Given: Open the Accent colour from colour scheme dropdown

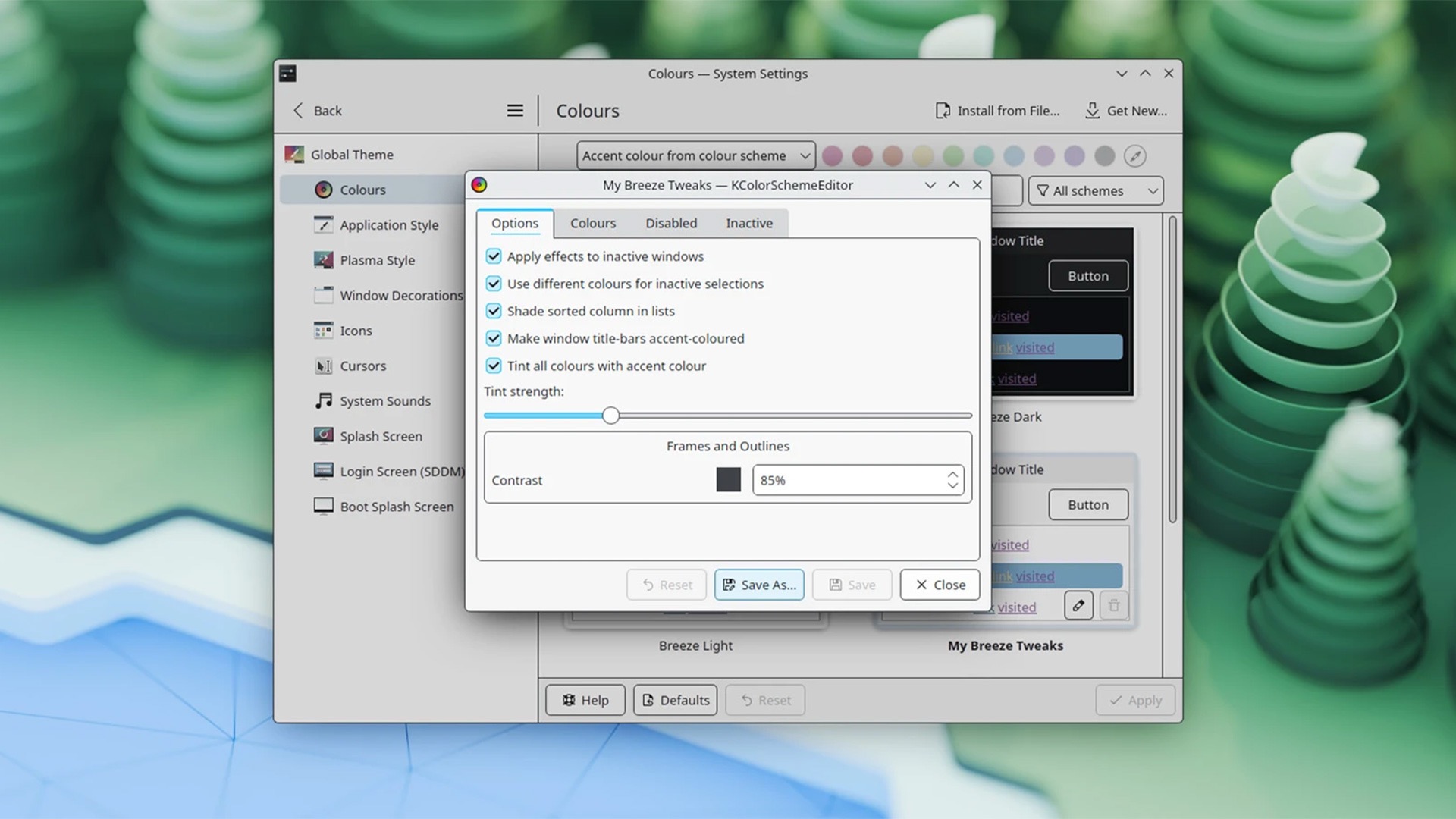Looking at the screenshot, I should pyautogui.click(x=695, y=155).
